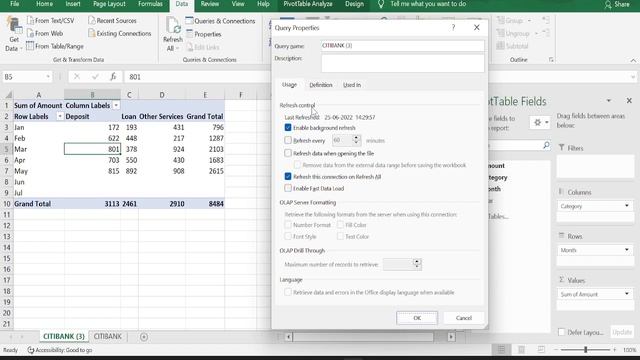Enable Refresh data when opening the file
Screen dimensions: 640x360
[x=288, y=153]
